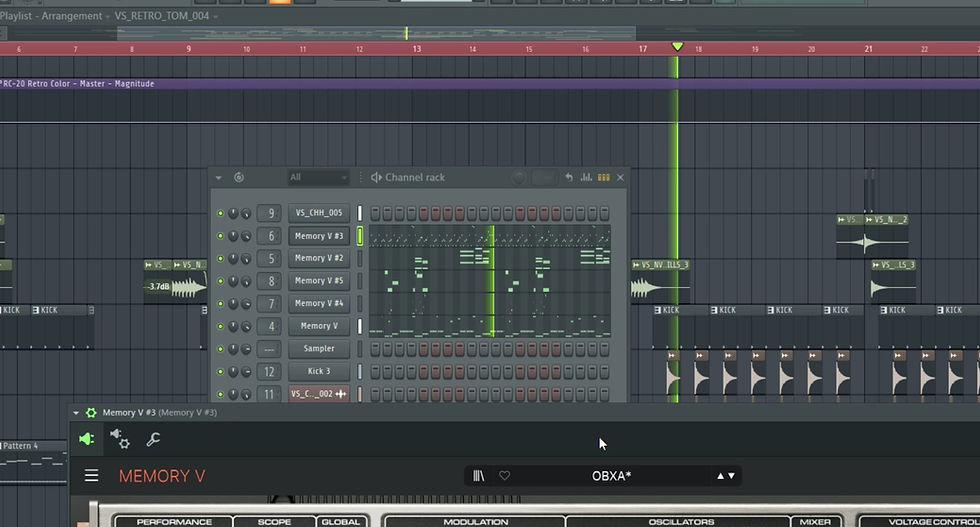Click the green plug icon in the Memory V #3 toolbar
Image resolution: width=980 pixels, height=527 pixels.
pos(87,439)
